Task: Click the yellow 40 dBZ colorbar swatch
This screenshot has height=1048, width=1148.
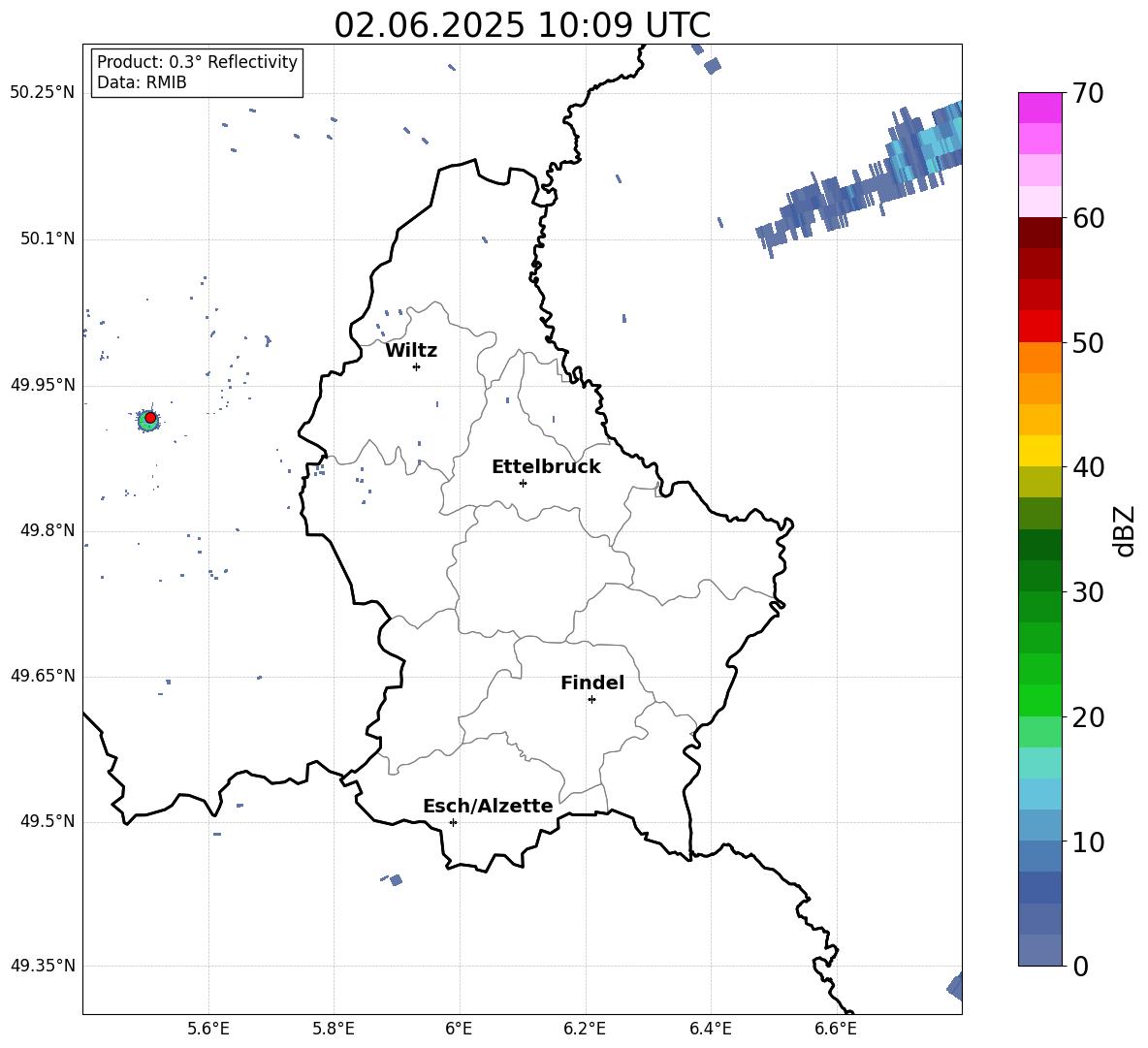Action: [1039, 452]
